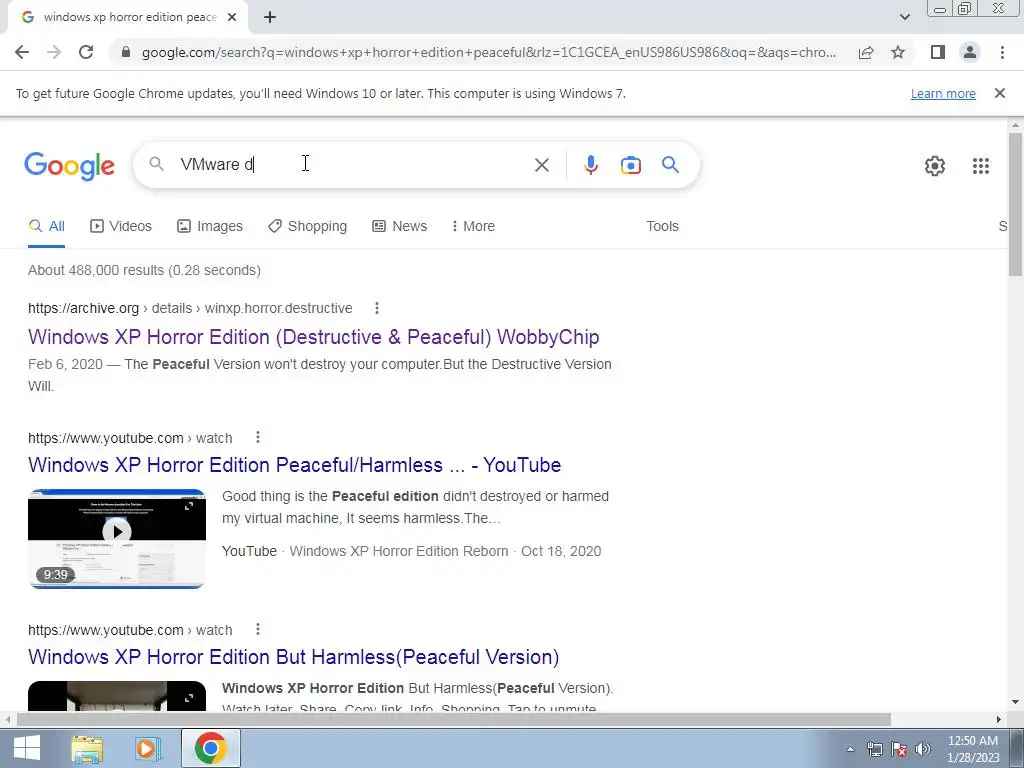The image size is (1024, 768).
Task: Open the taskbar clock and date
Action: (x=973, y=749)
